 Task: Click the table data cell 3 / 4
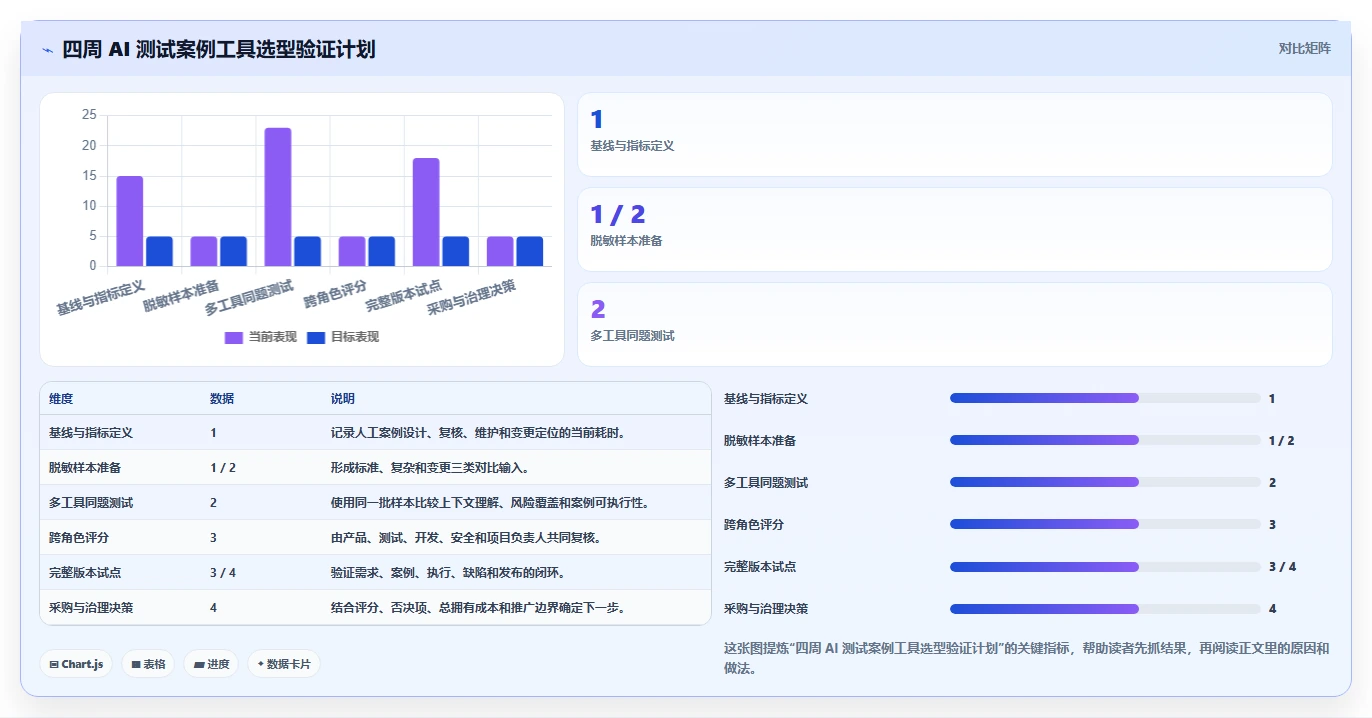(223, 573)
